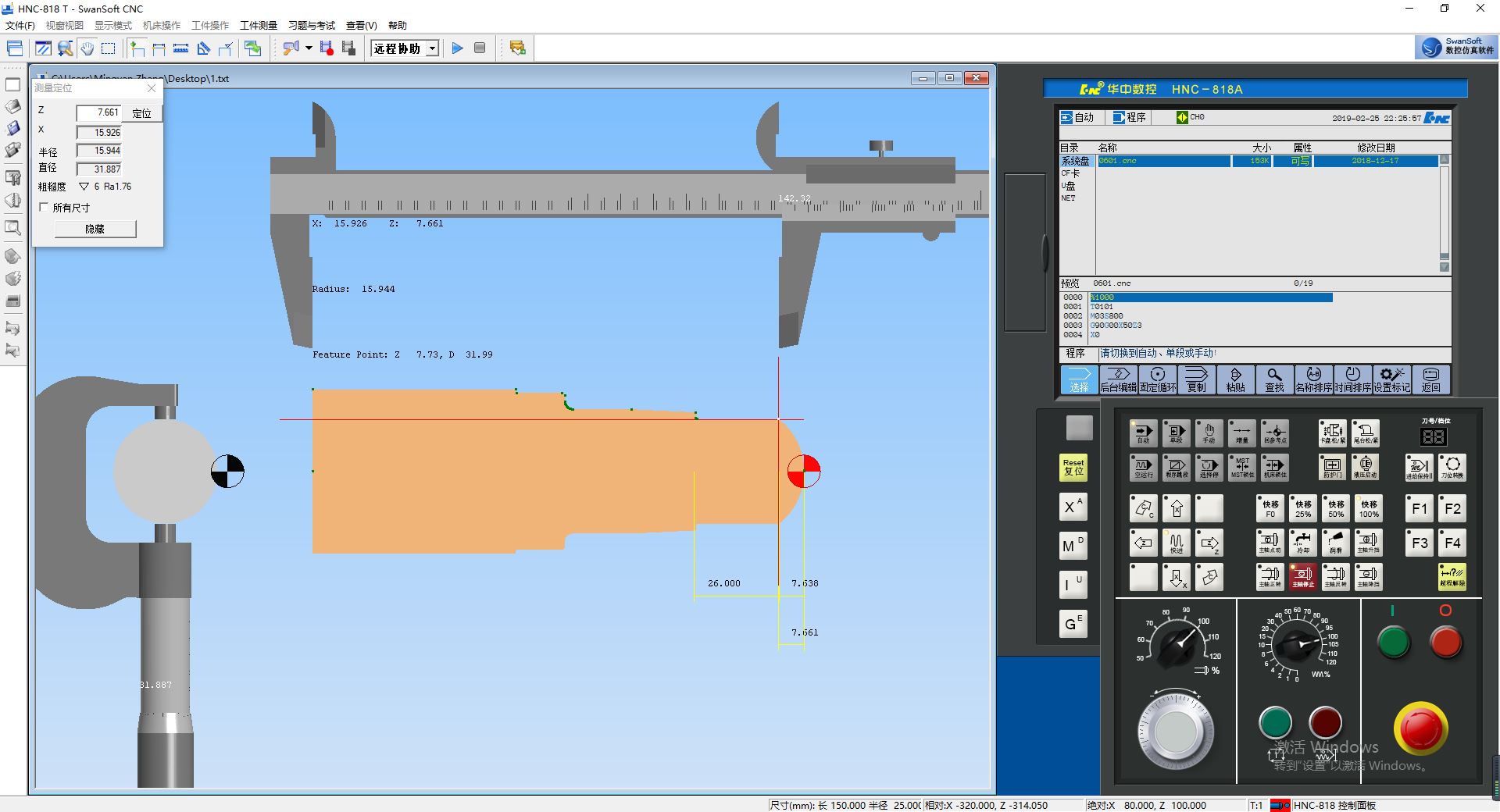This screenshot has width=1500, height=812.
Task: Click the 隐藏 button in the measurement panel
Action: coord(95,229)
